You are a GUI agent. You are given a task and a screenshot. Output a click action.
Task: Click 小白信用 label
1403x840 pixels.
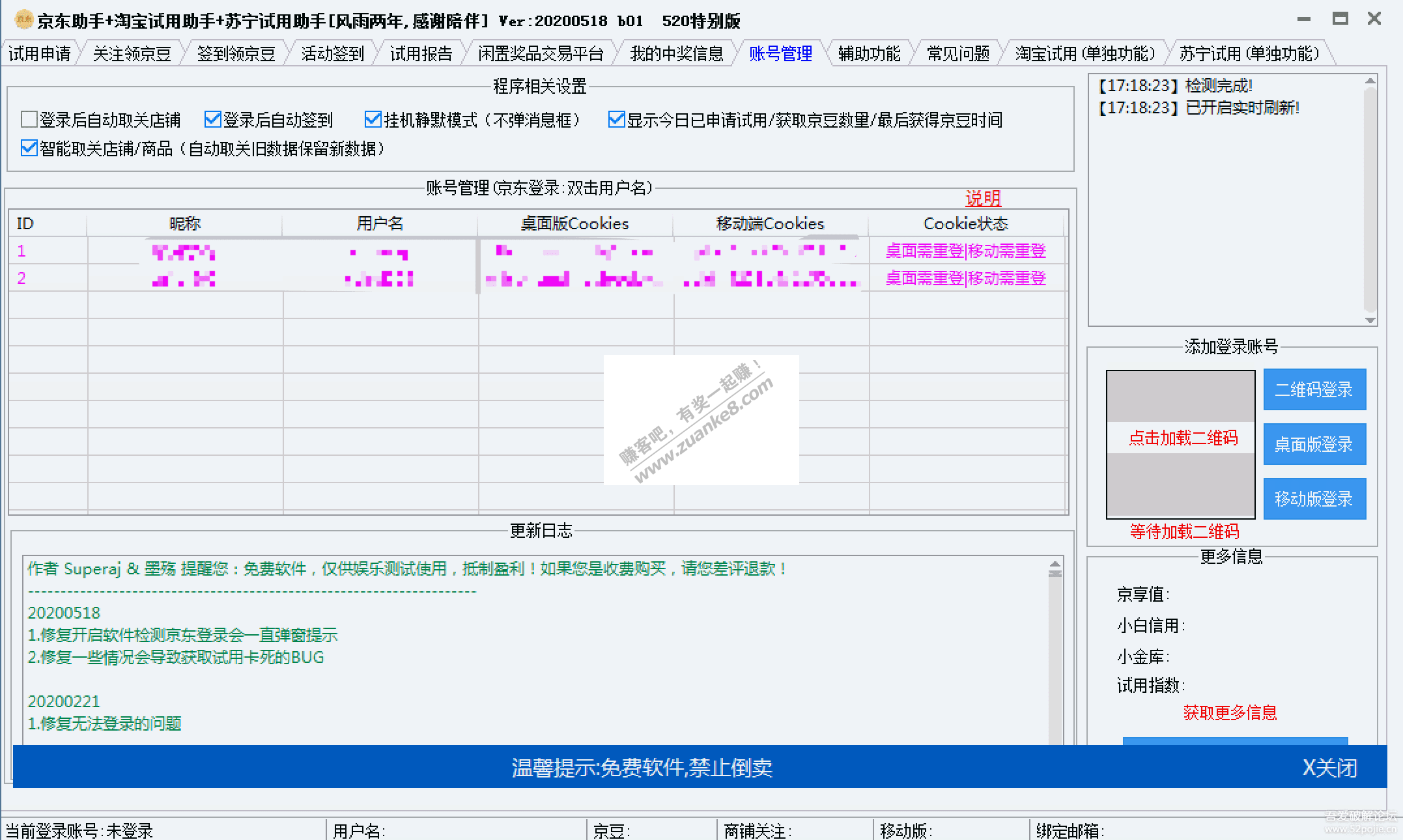click(1151, 625)
